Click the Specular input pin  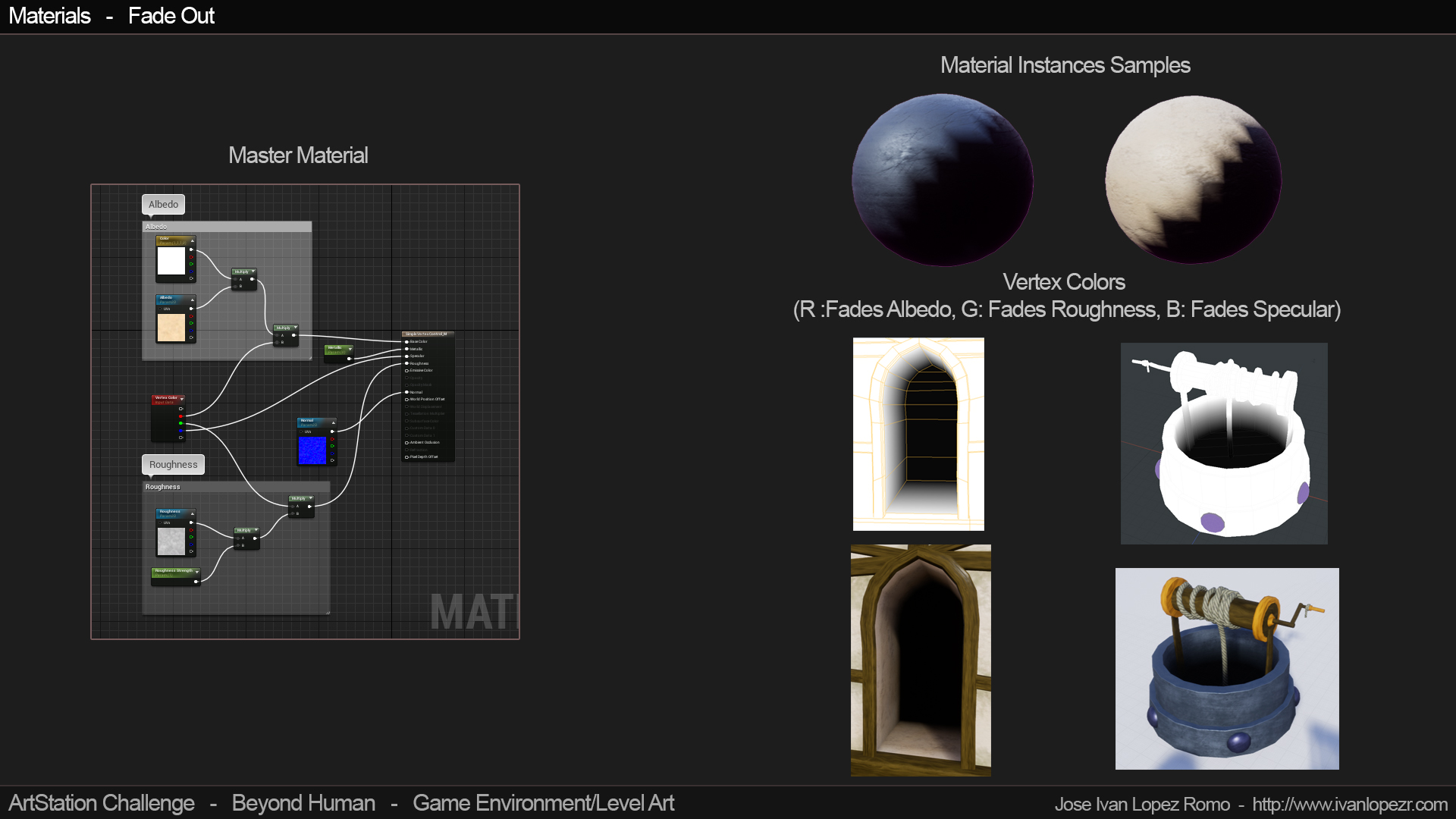coord(407,356)
